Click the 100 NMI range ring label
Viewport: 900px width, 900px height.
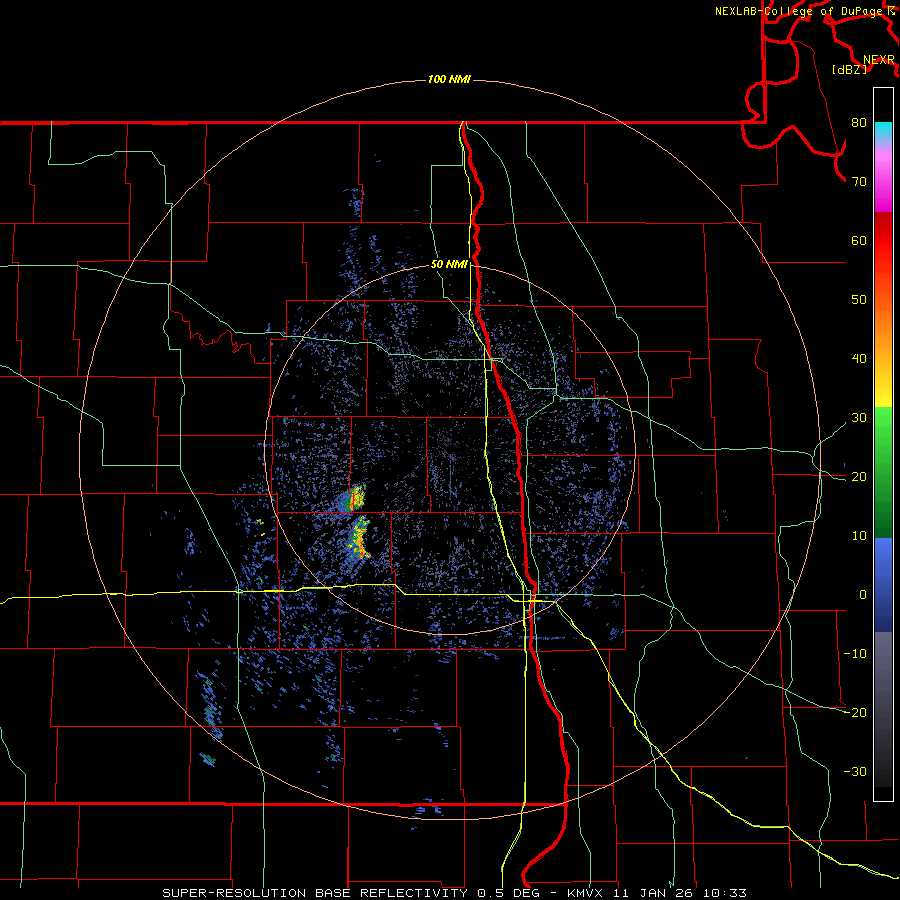pos(449,79)
